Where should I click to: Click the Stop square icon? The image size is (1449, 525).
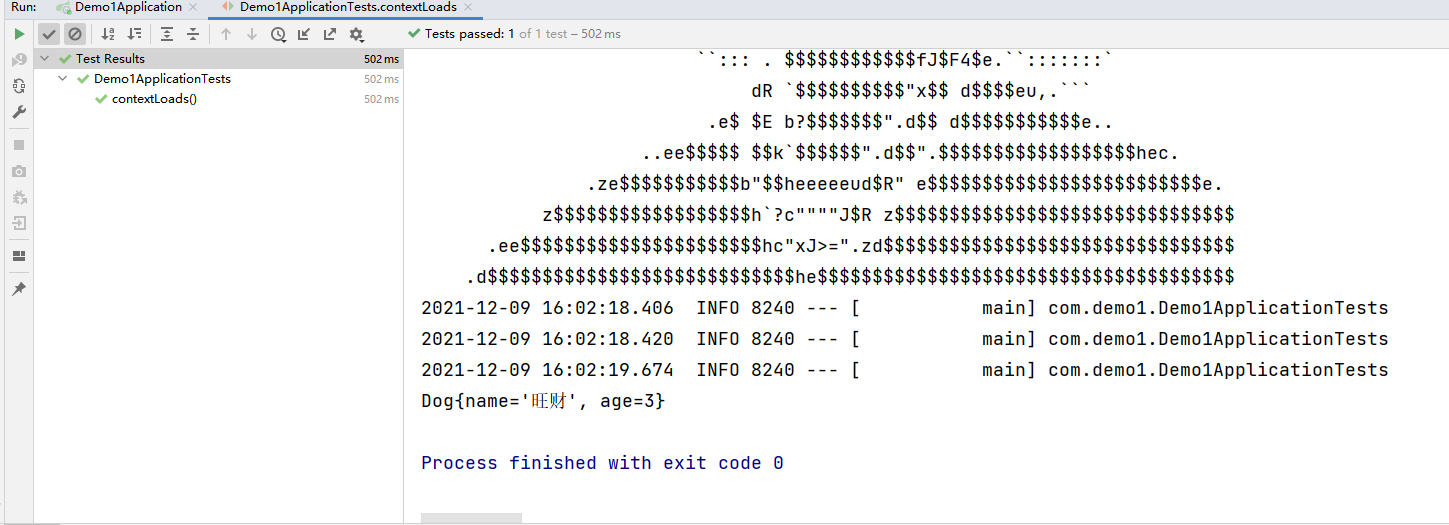point(19,145)
